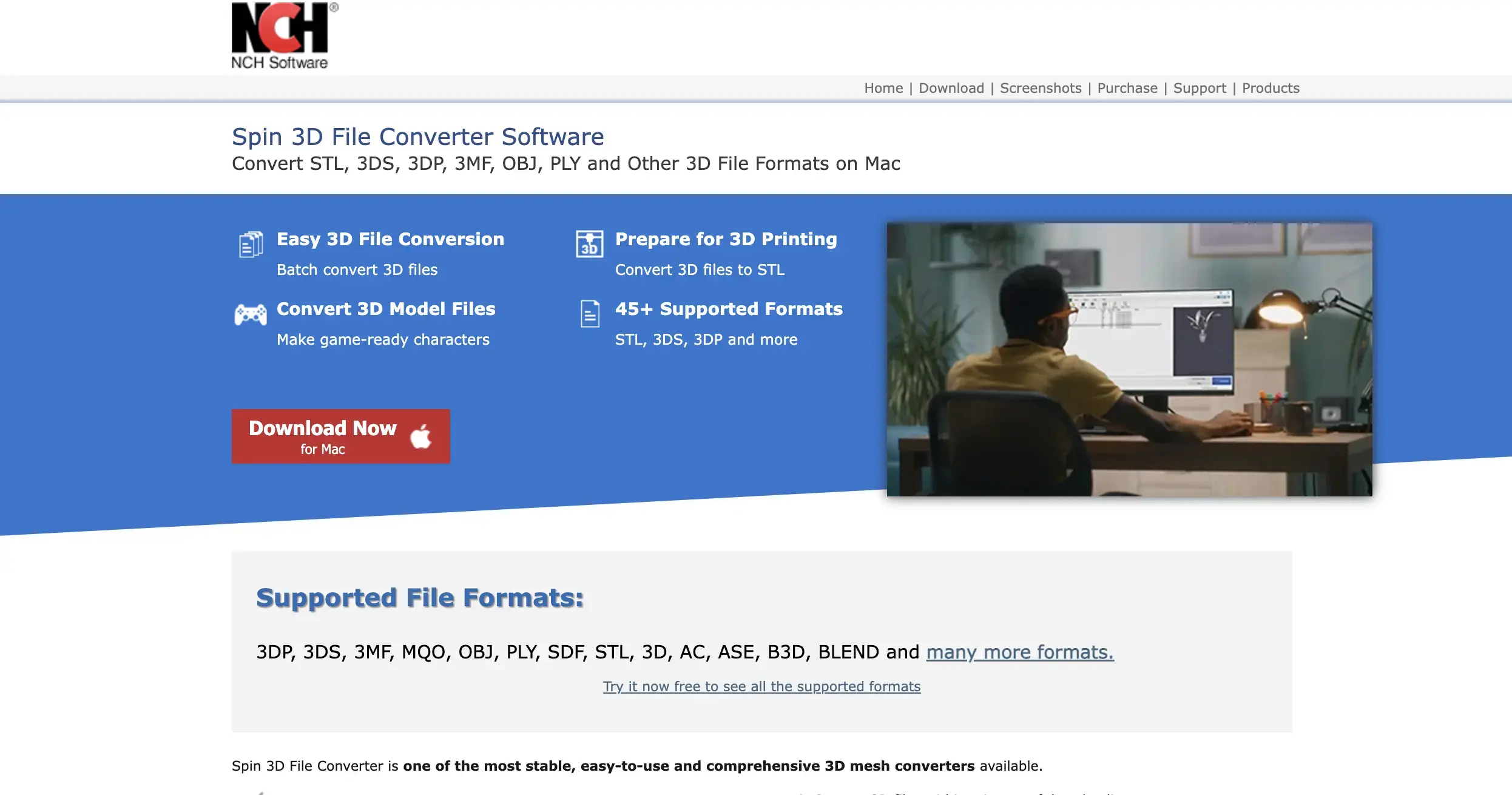Navigate to the Home menu item
Viewport: 1512px width, 795px height.
tap(883, 88)
